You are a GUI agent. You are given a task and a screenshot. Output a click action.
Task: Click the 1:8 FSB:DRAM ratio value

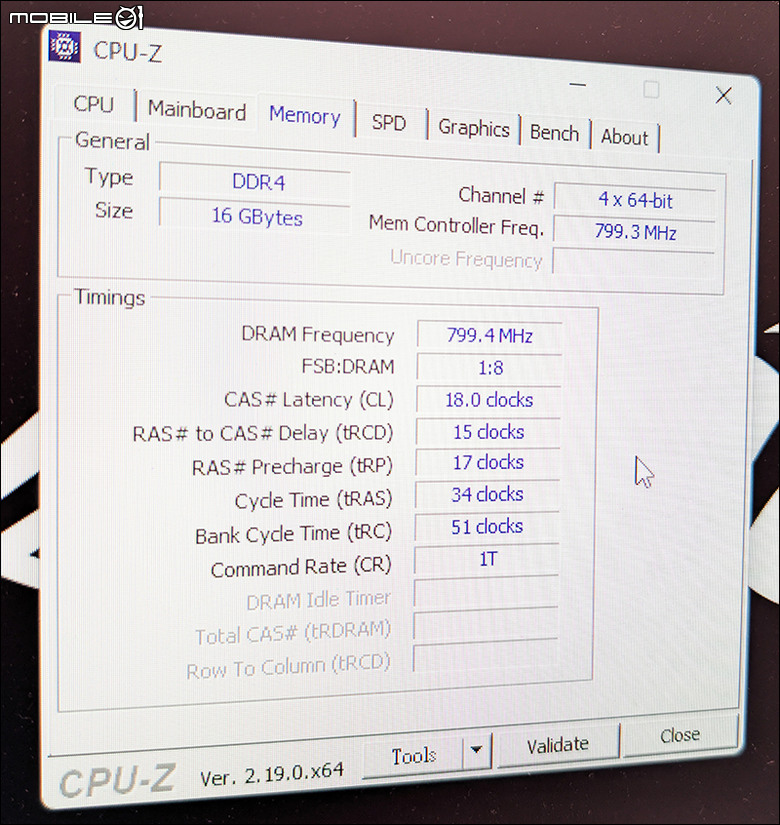pos(489,367)
